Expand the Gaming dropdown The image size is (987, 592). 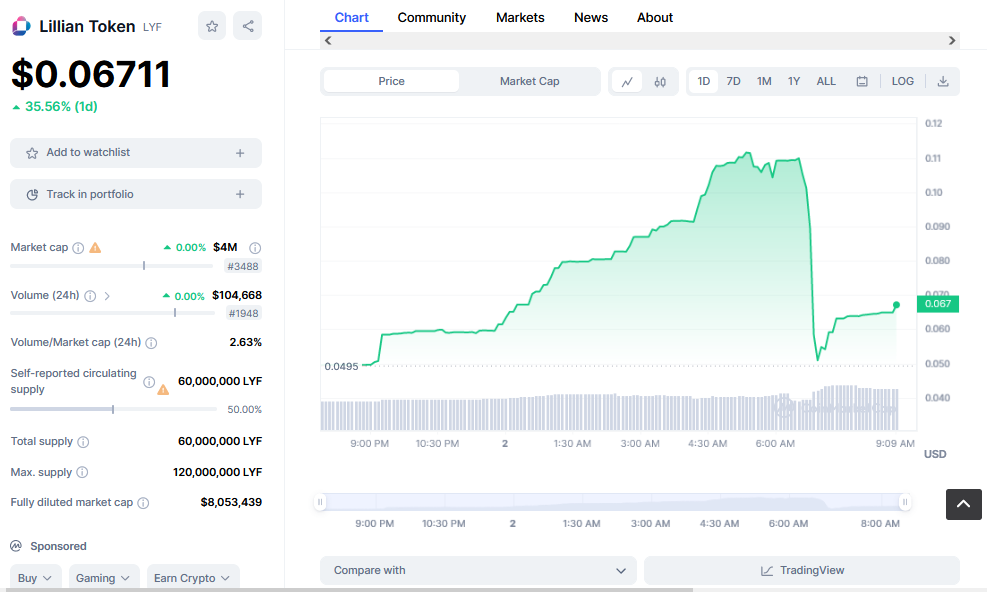coord(103,578)
